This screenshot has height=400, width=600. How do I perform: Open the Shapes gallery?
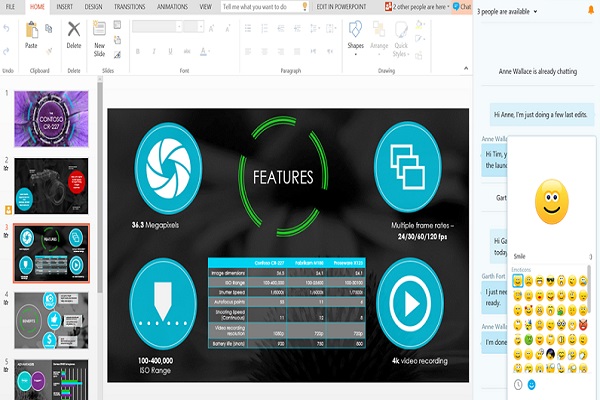[355, 38]
